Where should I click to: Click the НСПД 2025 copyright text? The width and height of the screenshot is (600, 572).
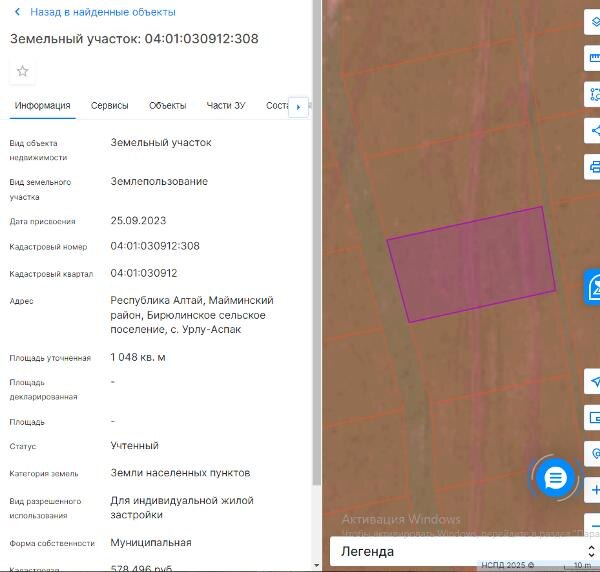[507, 565]
